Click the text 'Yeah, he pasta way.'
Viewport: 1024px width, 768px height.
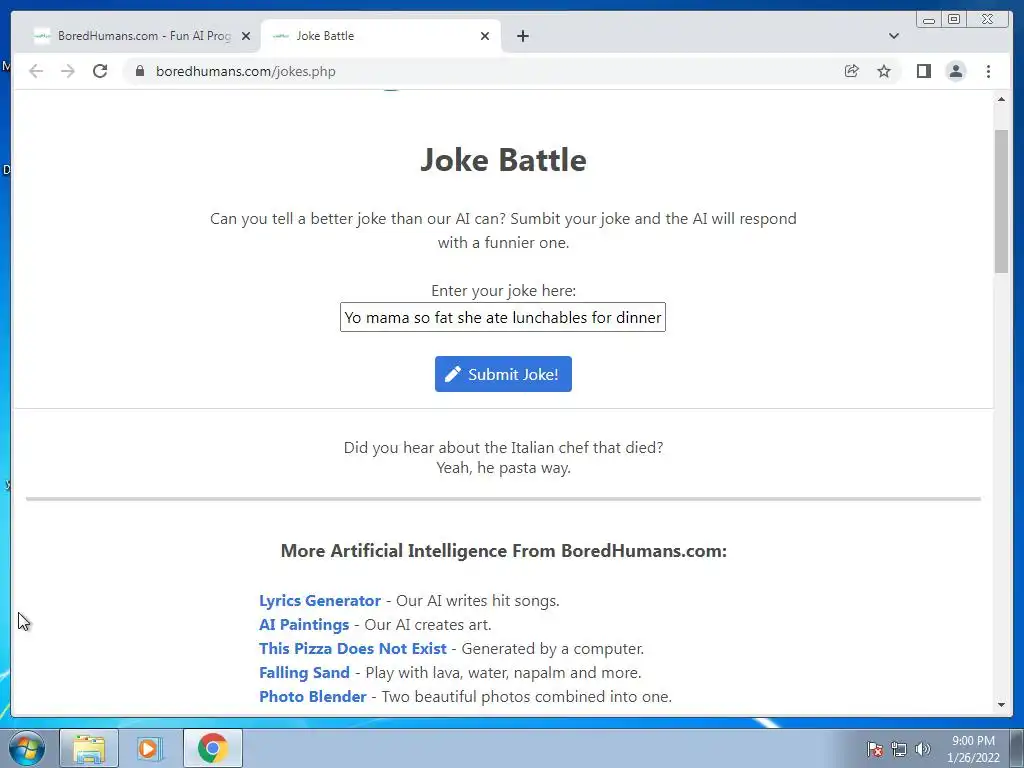point(503,468)
